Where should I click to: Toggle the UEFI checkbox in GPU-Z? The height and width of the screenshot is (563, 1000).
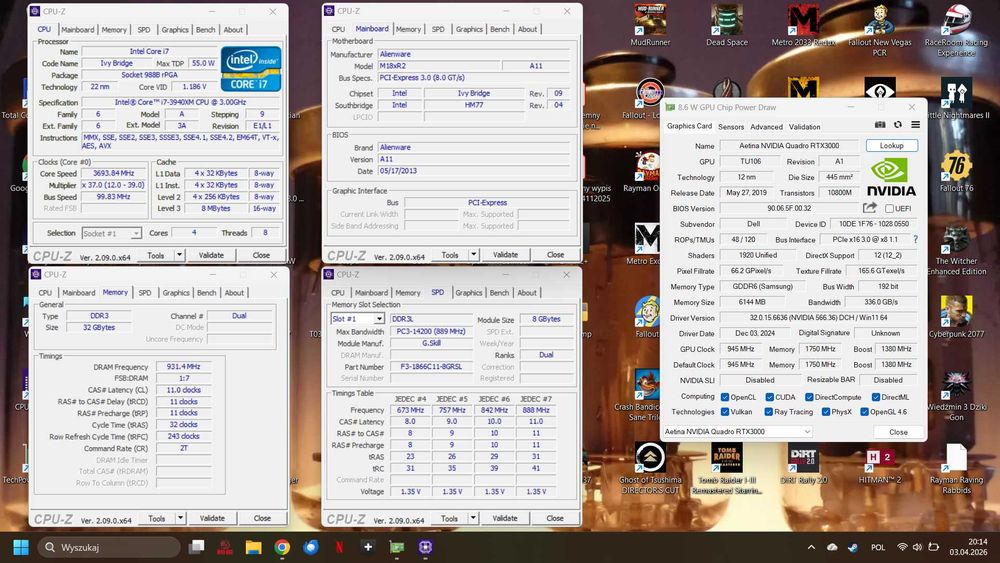[x=889, y=208]
